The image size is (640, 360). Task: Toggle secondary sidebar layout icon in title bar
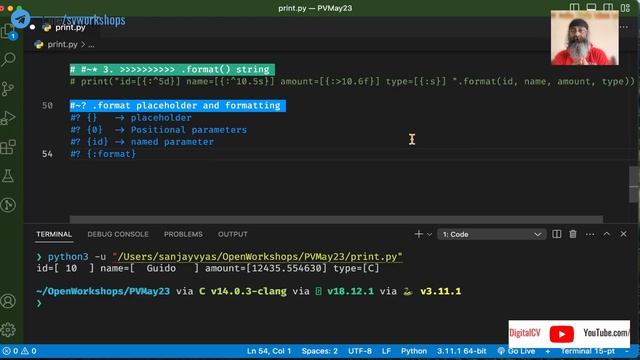(608, 7)
